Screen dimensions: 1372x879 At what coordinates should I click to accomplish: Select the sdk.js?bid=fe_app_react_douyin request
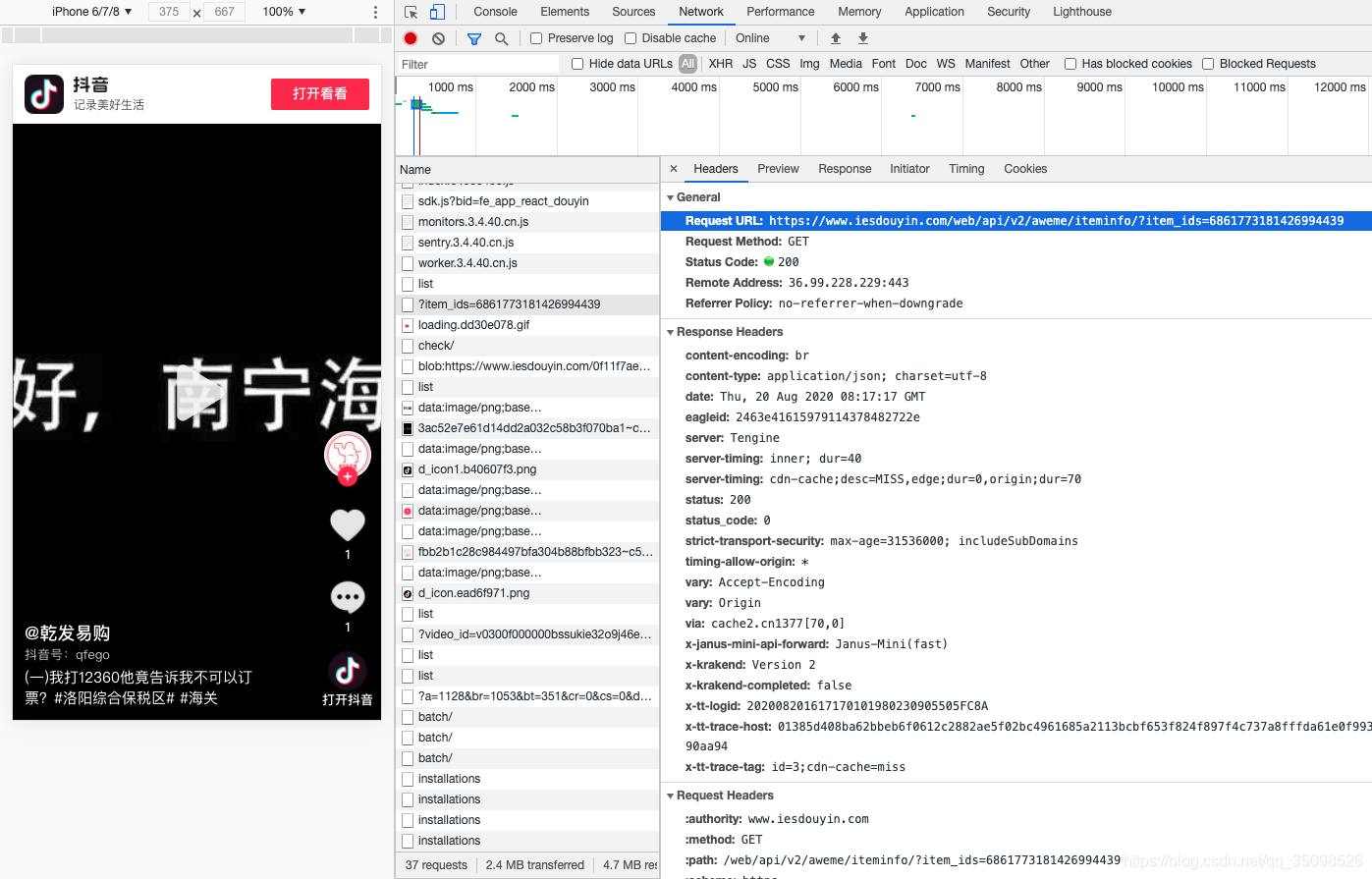coord(527,201)
